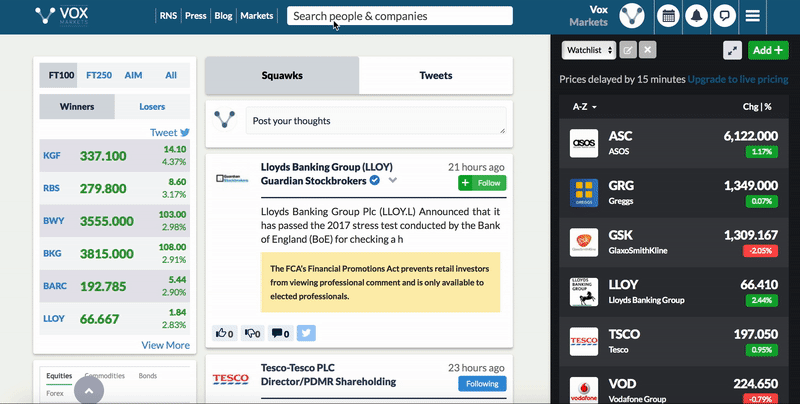Screen dimensions: 800x404
Task: Expand chevron next to Guardian Stockbrokers
Action: 393,181
